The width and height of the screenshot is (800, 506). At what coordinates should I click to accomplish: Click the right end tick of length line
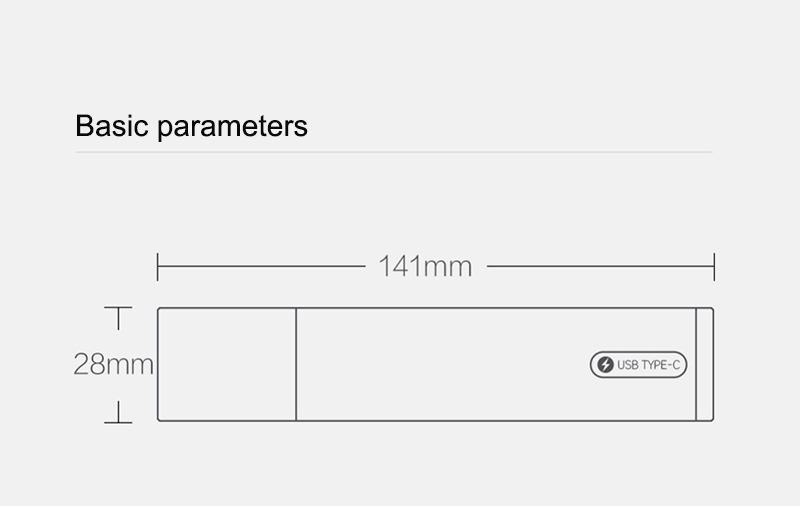(x=714, y=266)
